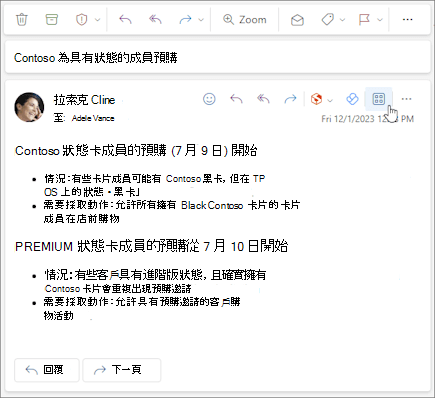
Task: Click the 下一頁 forward button at the bottom
Action: (x=122, y=370)
